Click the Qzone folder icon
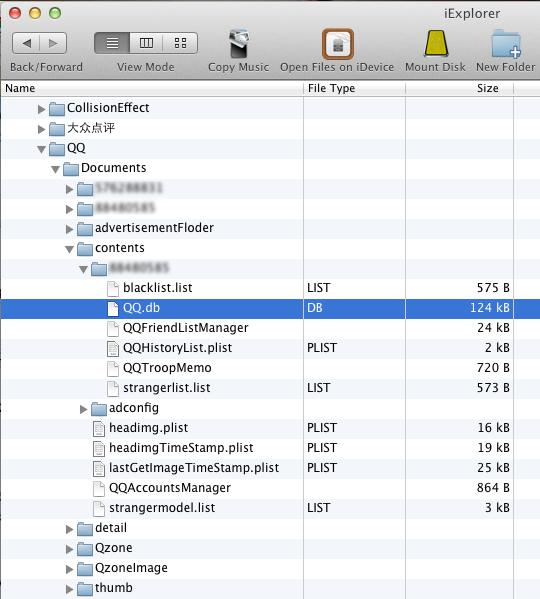540x599 pixels. coord(85,549)
